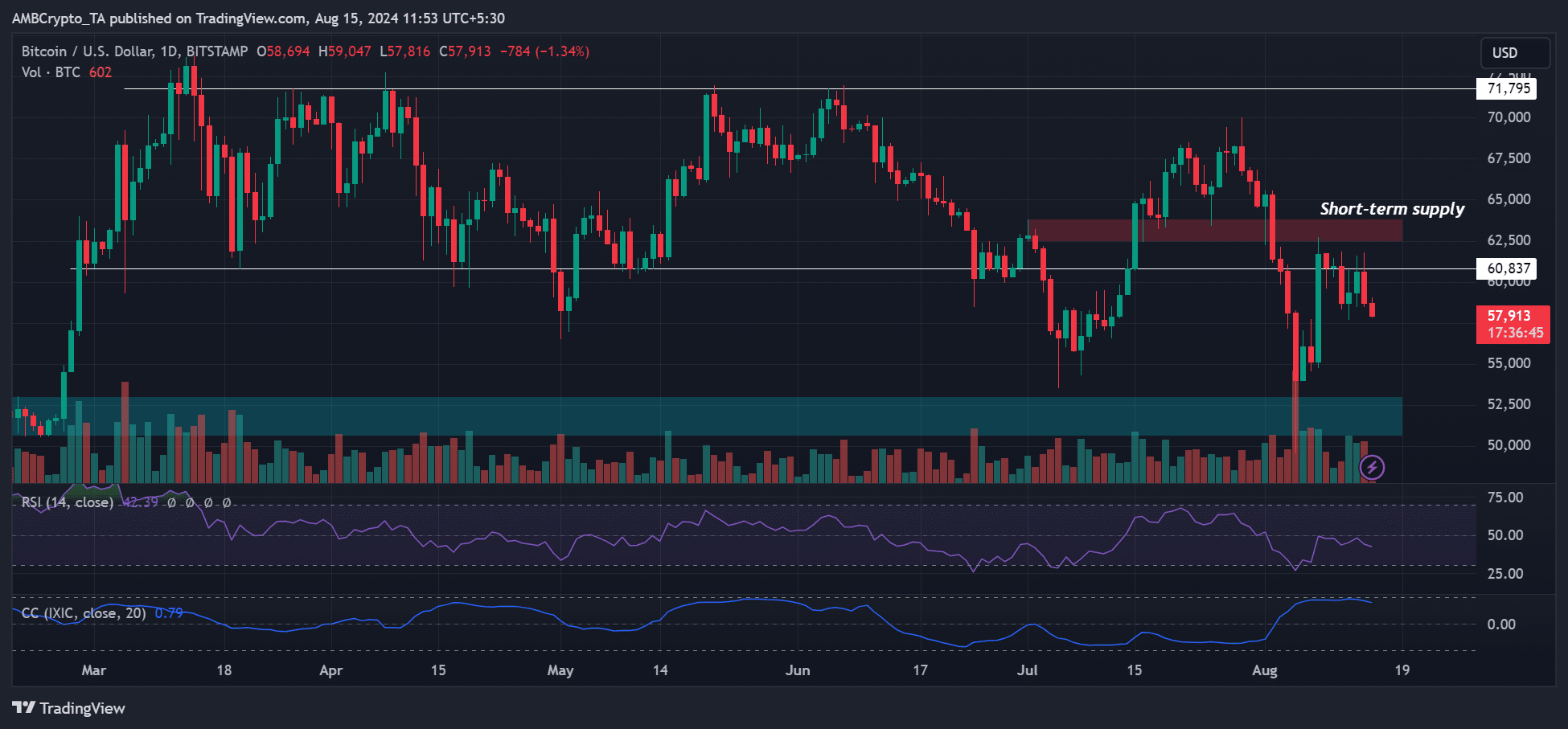
Task: Click the Jun label on time axis
Action: click(x=798, y=670)
